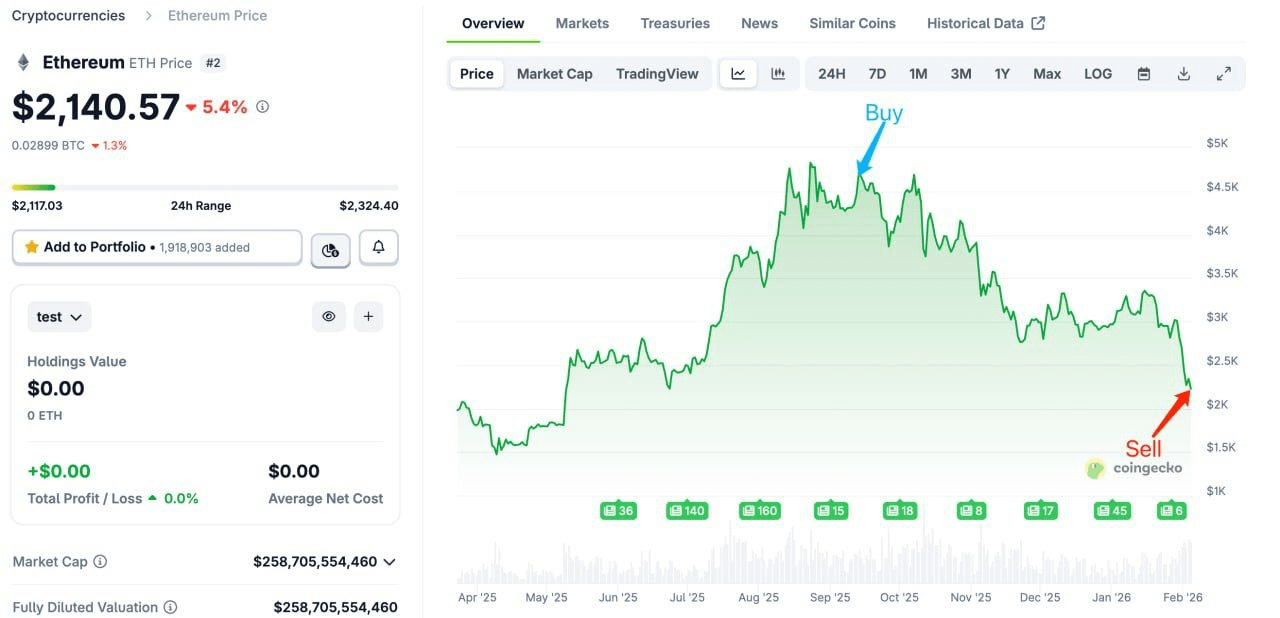Click the info icon beside the price

pos(263,106)
